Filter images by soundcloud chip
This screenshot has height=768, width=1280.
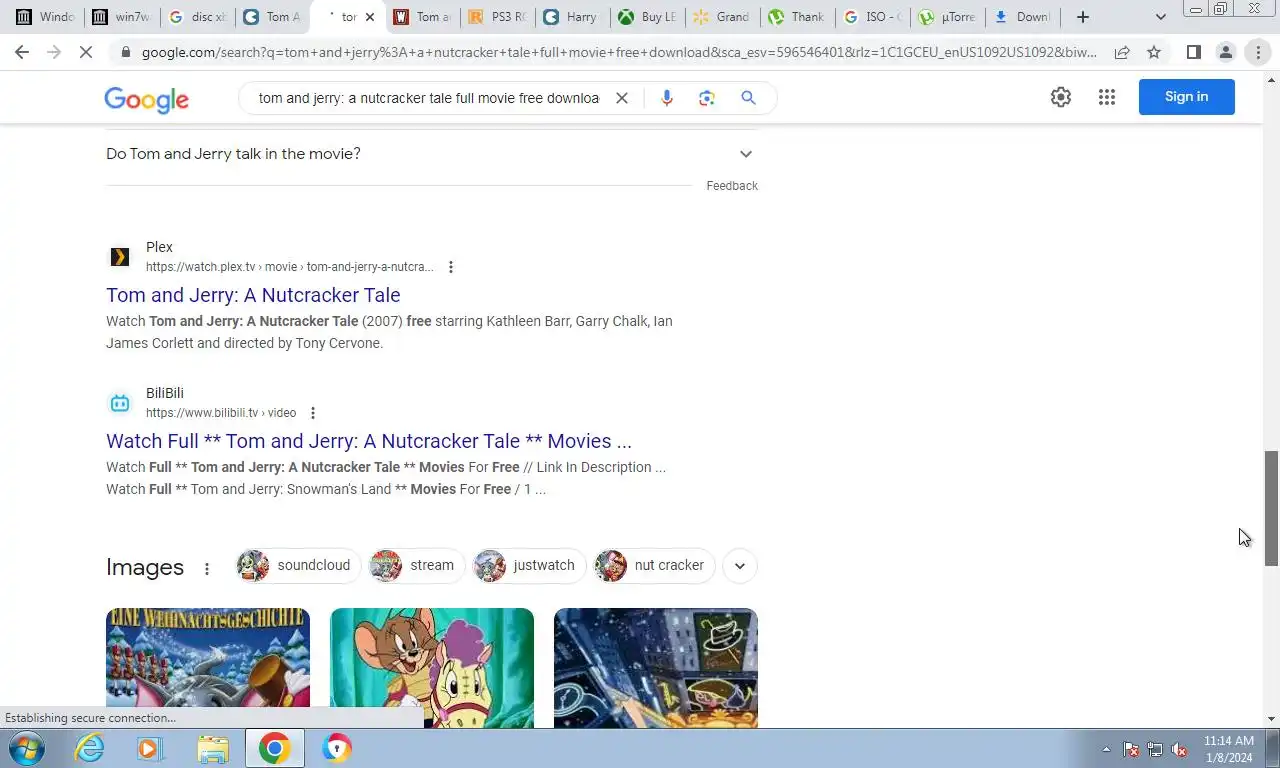pos(296,565)
